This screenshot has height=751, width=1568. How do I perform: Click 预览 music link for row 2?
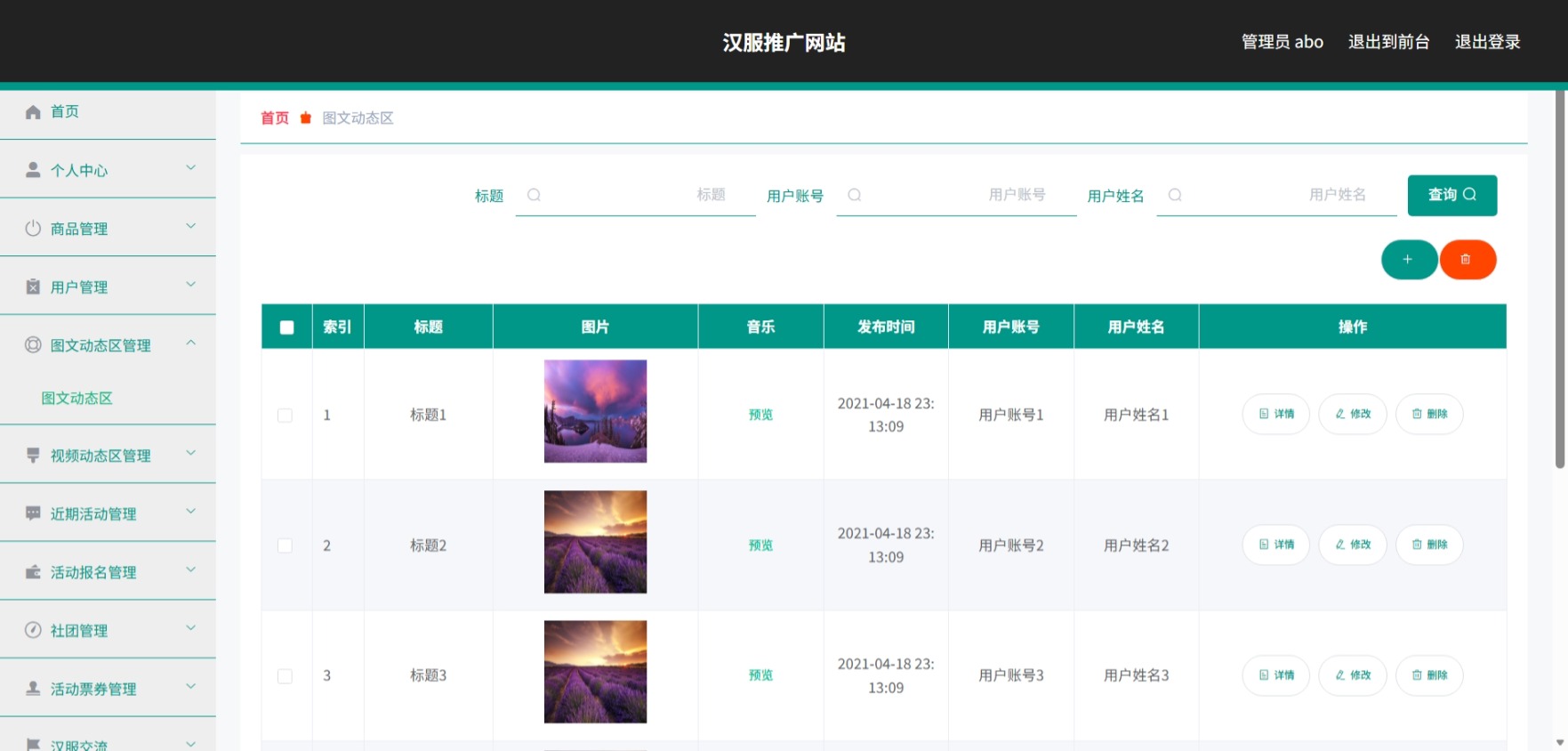coord(760,545)
